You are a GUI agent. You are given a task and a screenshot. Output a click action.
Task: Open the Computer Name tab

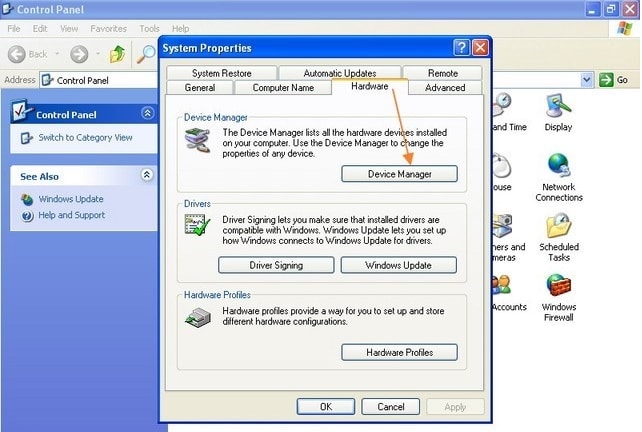283,88
